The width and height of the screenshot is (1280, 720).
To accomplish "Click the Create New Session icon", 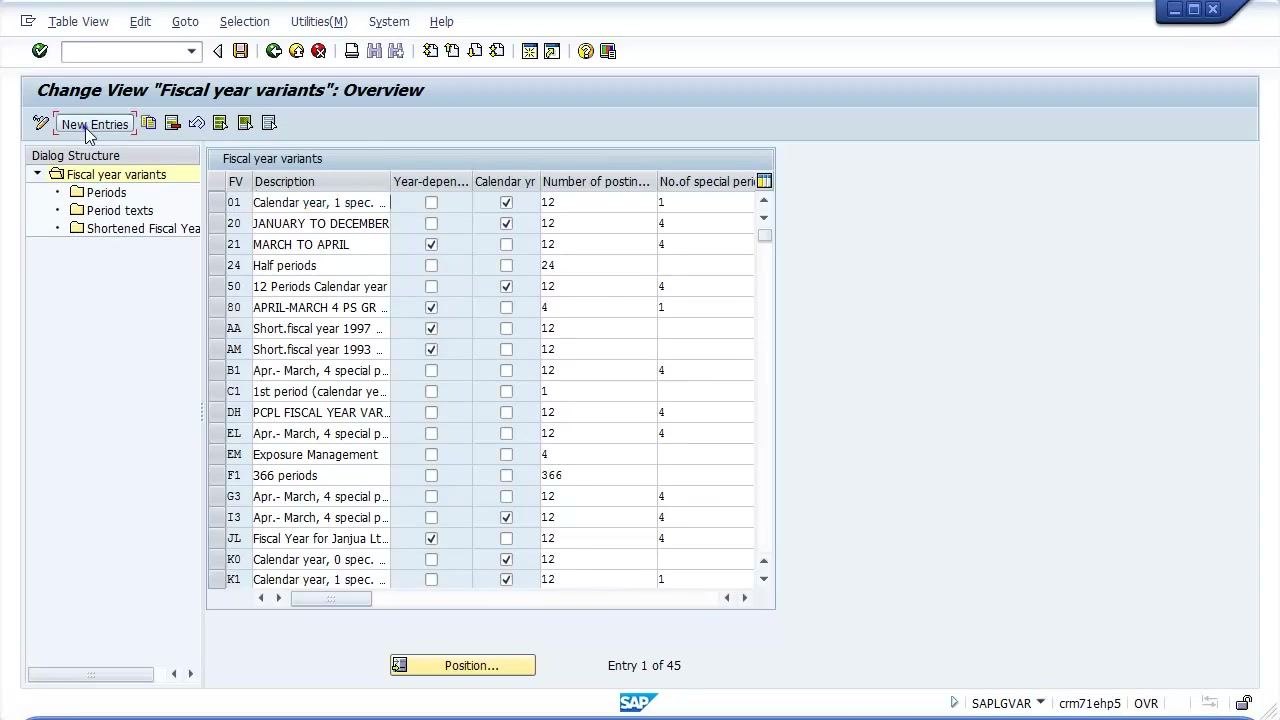I will coord(530,51).
